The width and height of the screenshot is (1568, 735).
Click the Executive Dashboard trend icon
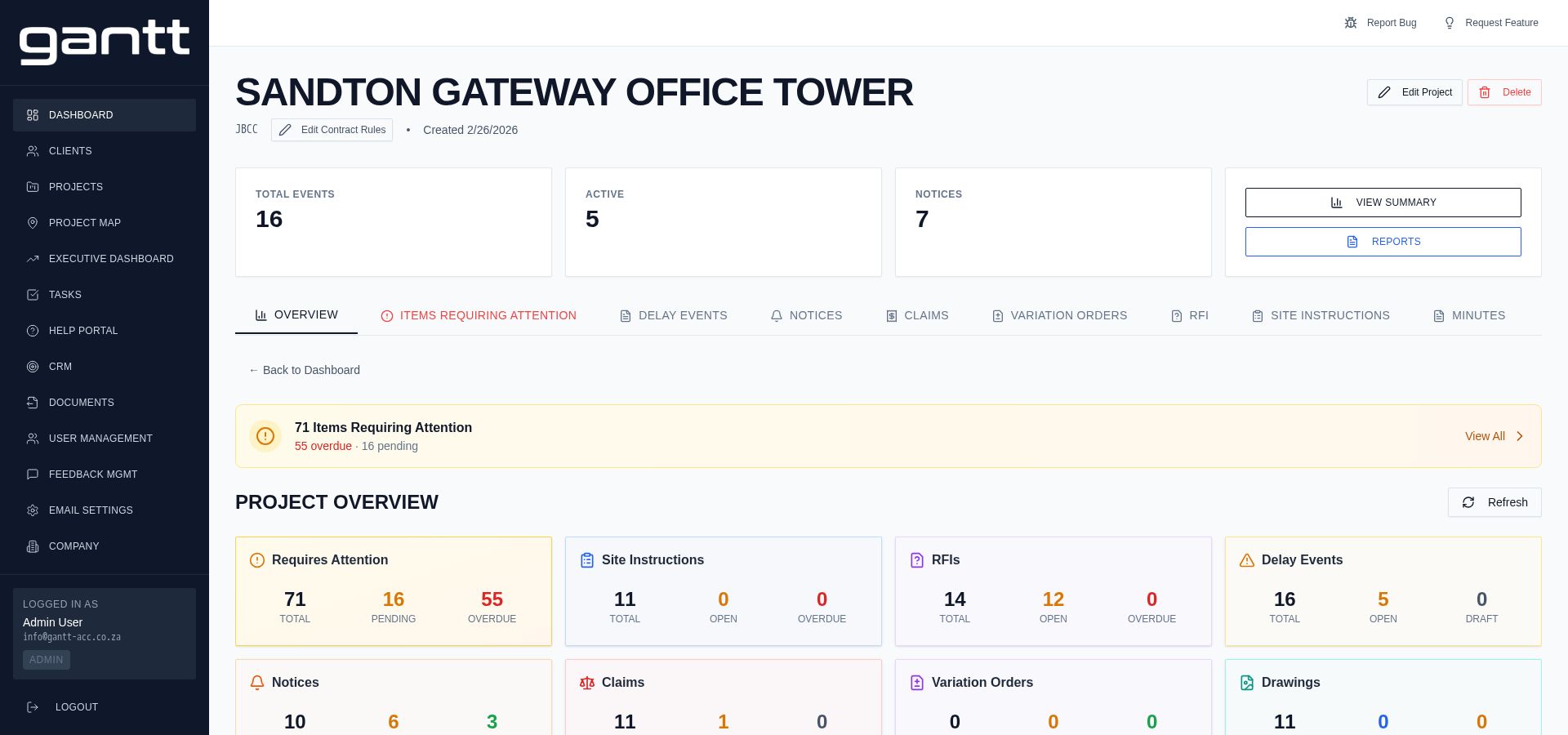[33, 259]
